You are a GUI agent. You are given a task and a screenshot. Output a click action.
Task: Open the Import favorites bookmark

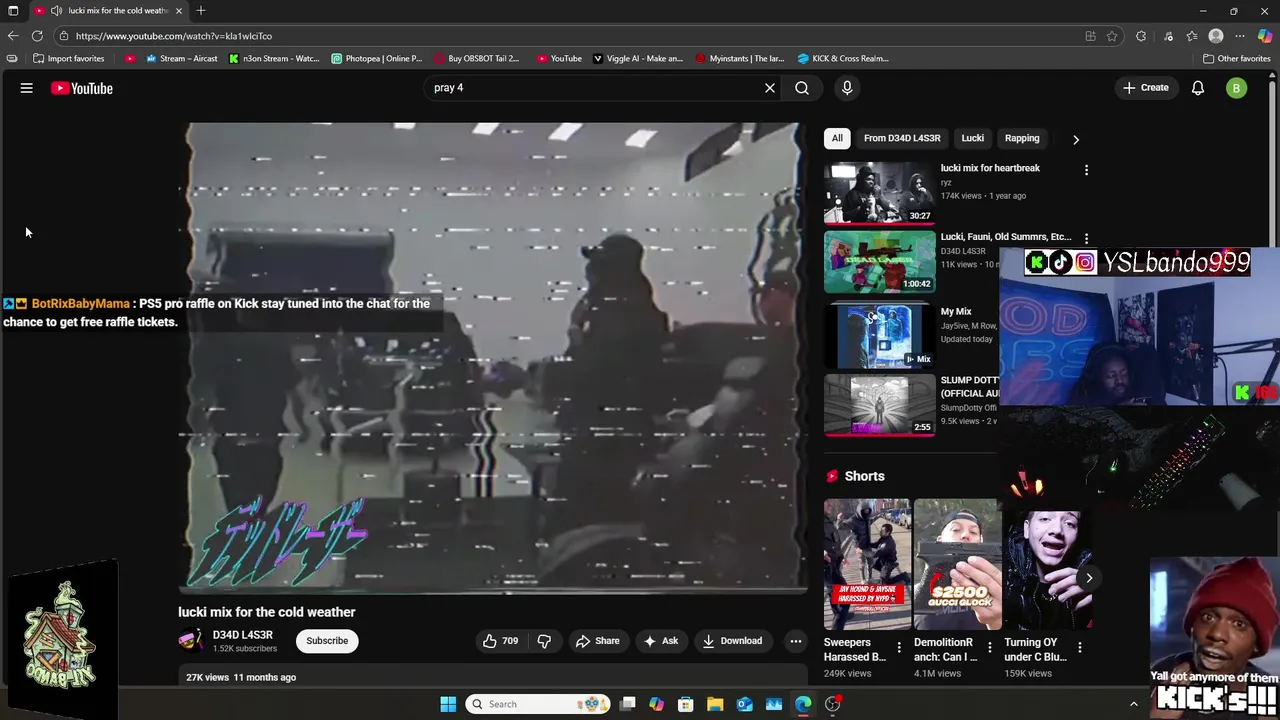pos(69,58)
